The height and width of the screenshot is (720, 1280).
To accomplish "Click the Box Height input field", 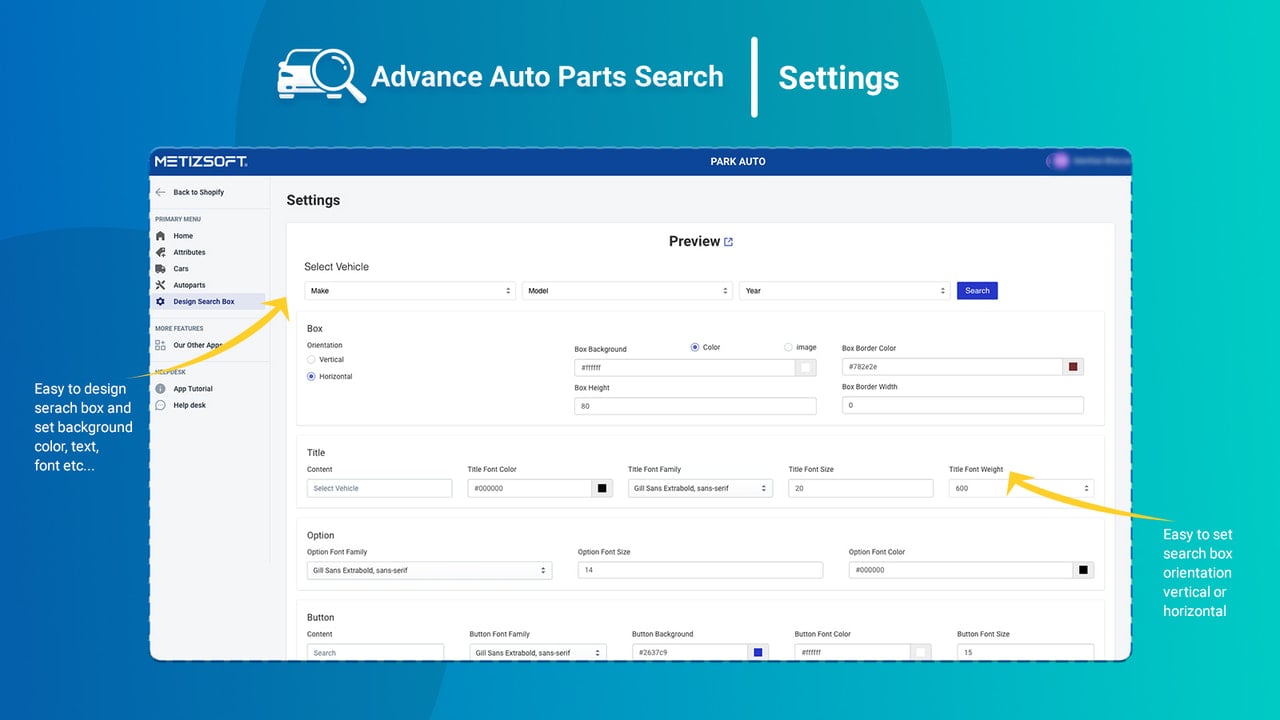I will [695, 406].
